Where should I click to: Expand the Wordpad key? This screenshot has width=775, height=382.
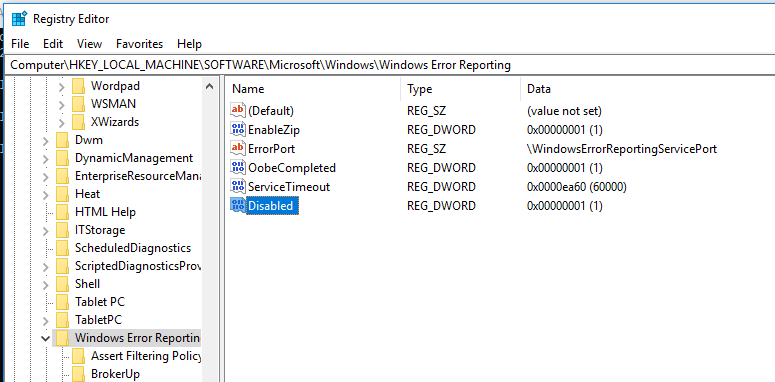click(61, 87)
